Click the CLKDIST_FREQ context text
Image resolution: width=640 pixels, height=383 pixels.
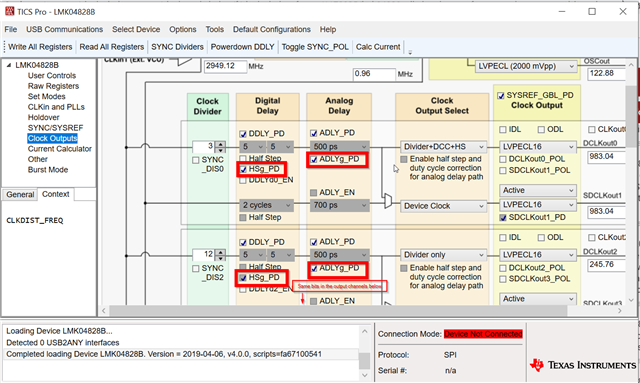pos(35,220)
